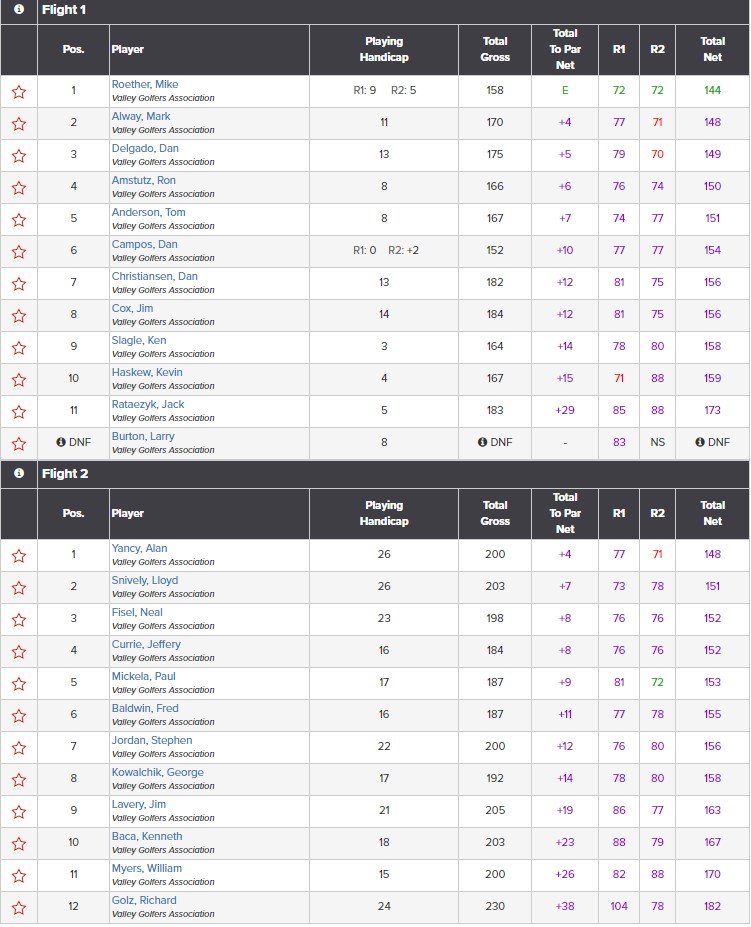Click the star icon beside Alan Yancy
Image resolution: width=751 pixels, height=927 pixels.
point(19,556)
